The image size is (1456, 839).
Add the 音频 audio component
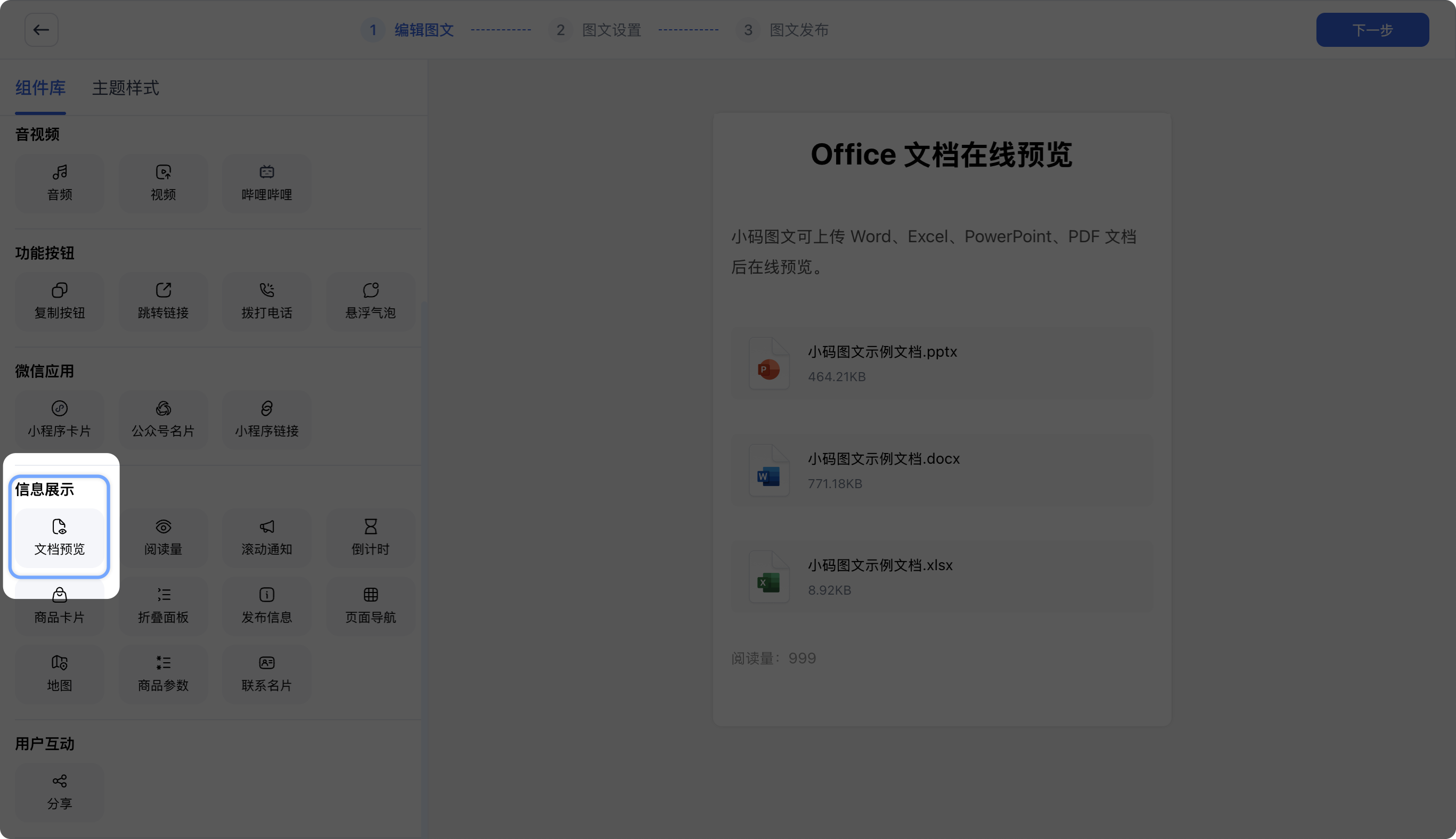[59, 183]
